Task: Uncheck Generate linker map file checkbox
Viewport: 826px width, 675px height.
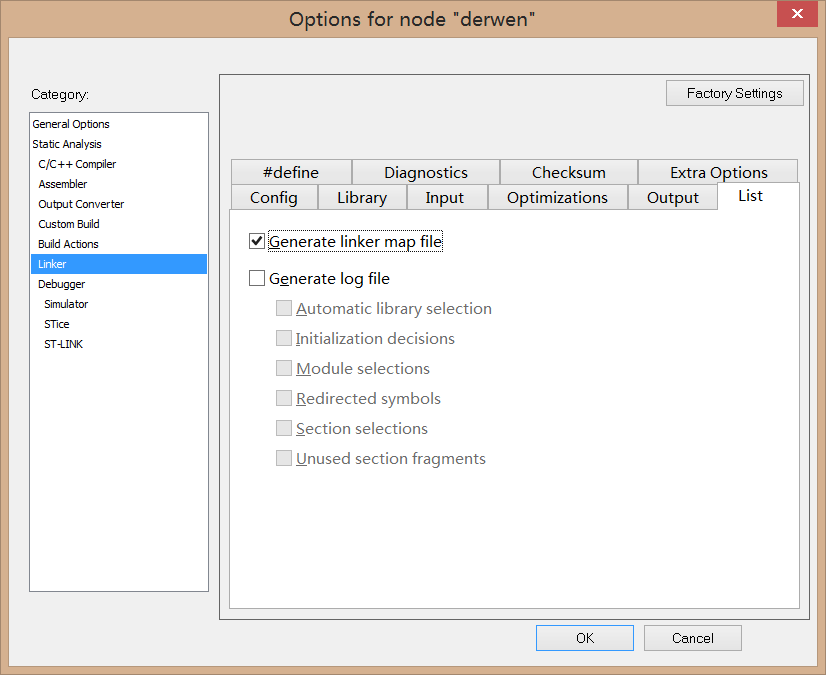Action: [x=257, y=242]
